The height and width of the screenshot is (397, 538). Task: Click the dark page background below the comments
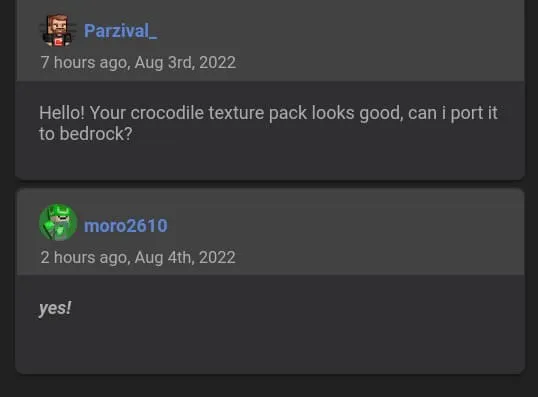pyautogui.click(x=269, y=386)
